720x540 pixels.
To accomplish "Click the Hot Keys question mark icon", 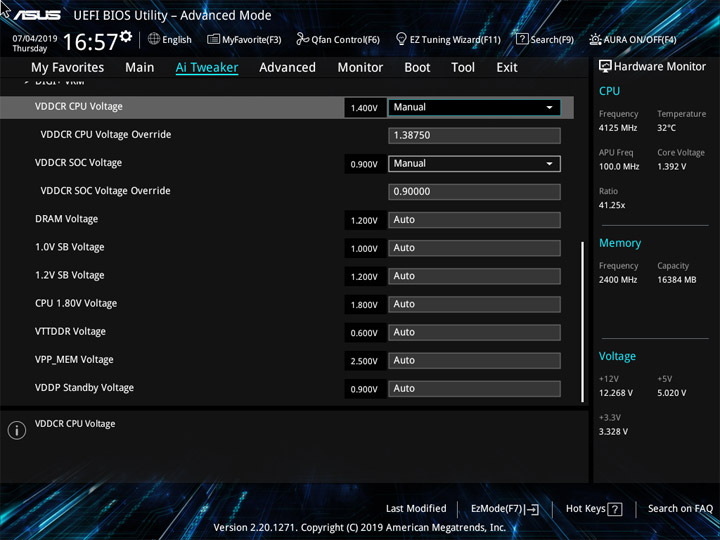I will 615,509.
